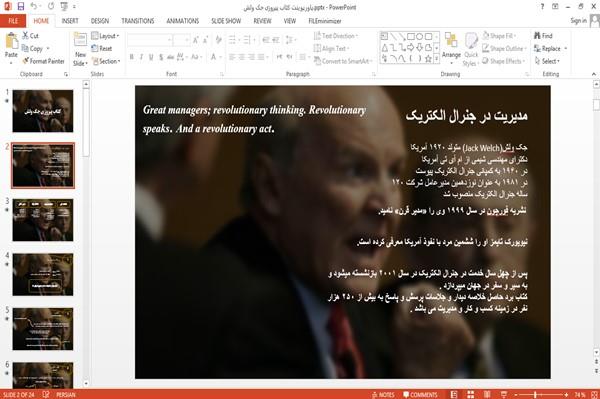Cut the selection with scissors icon
600x399 pixels.
pyautogui.click(x=30, y=36)
